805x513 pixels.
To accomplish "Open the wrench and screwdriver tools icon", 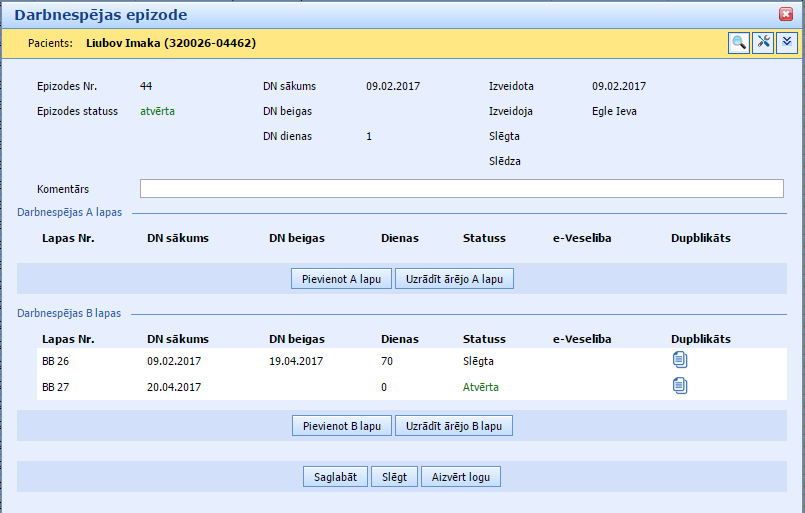I will (763, 43).
